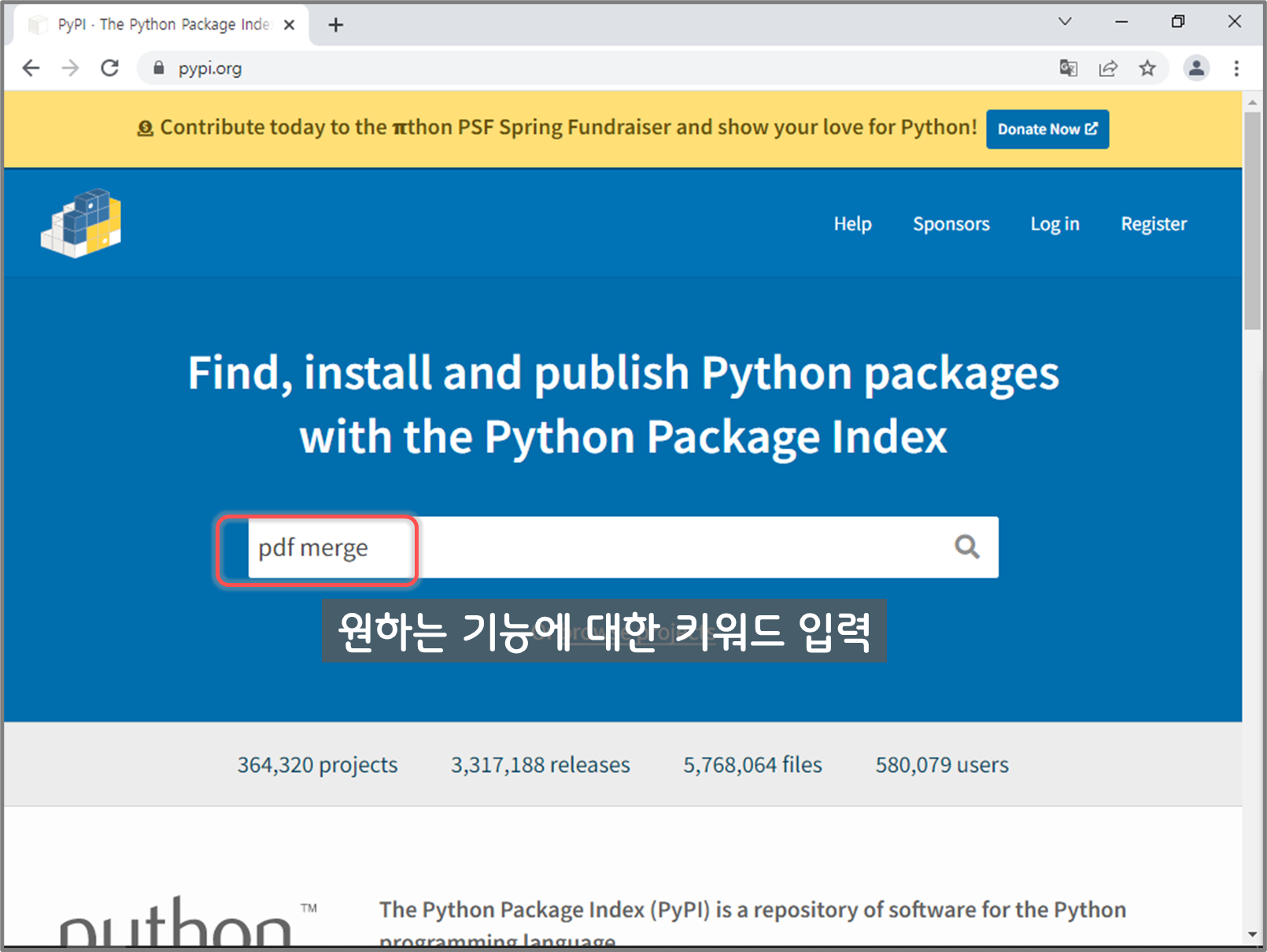Open the tab search chevron
The height and width of the screenshot is (952, 1267).
tap(1065, 22)
